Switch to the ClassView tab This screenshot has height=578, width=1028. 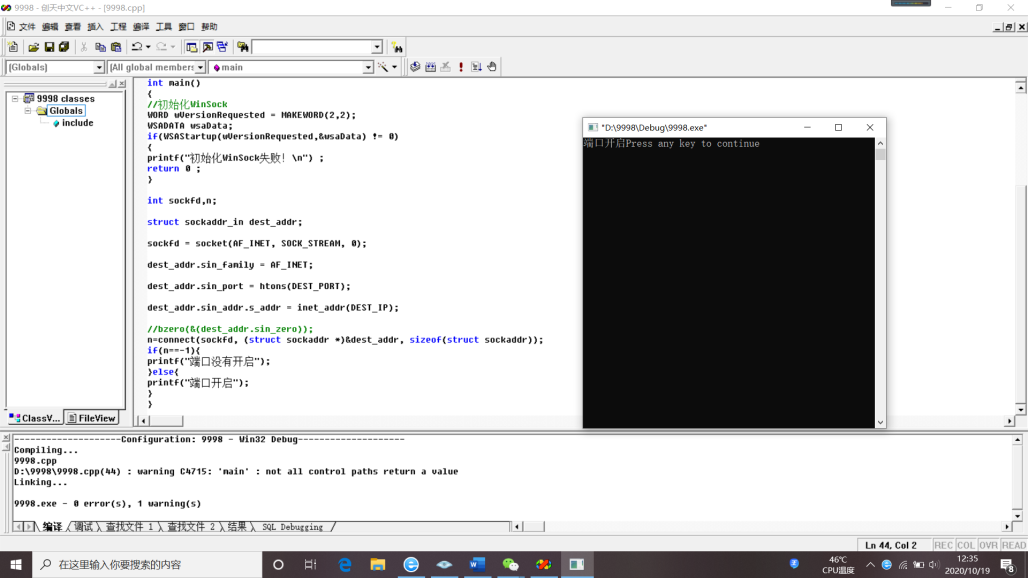pos(35,418)
